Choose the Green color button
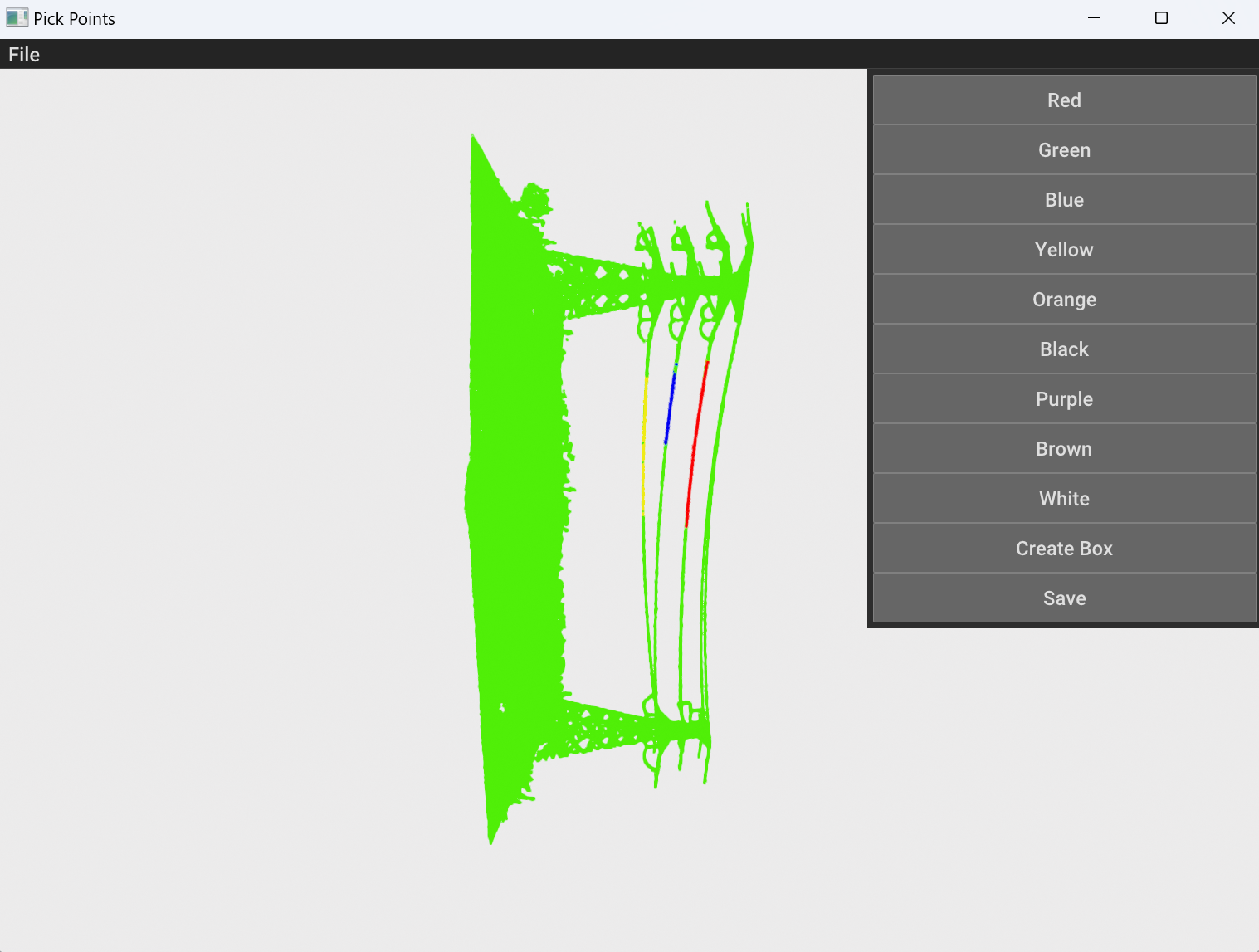 click(x=1064, y=150)
